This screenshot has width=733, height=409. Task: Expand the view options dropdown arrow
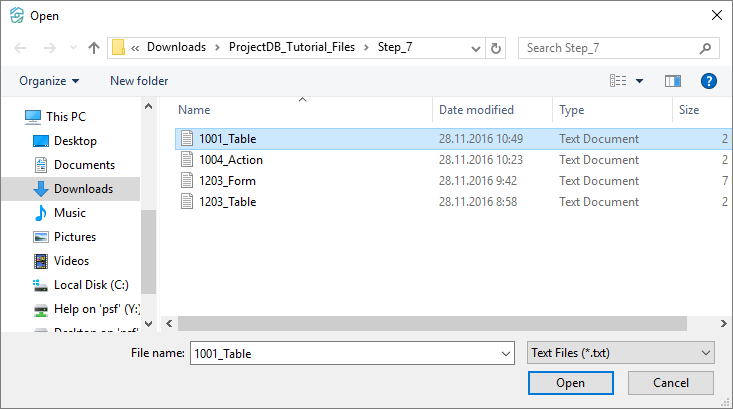pyautogui.click(x=640, y=81)
